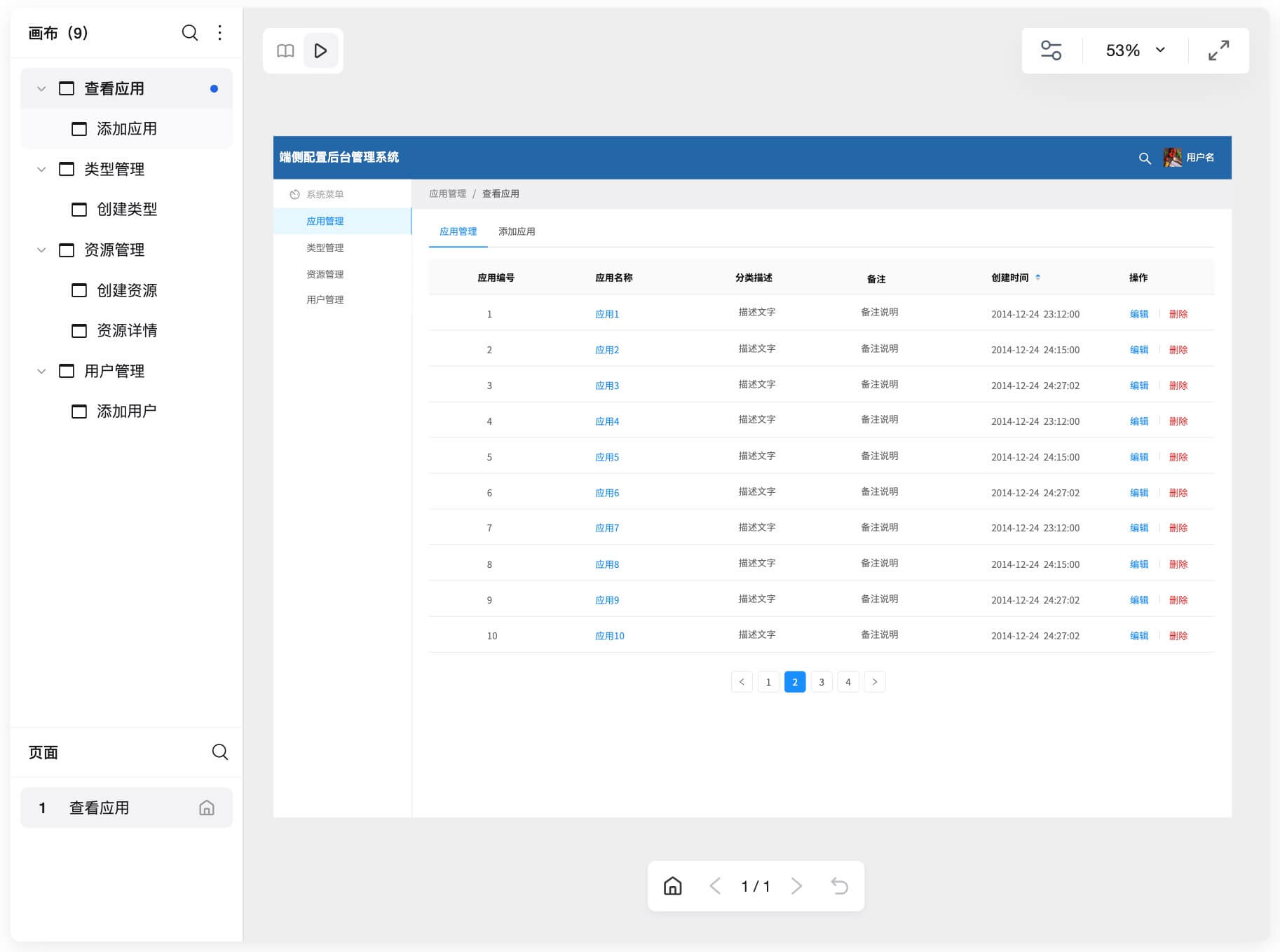Image resolution: width=1280 pixels, height=952 pixels.
Task: Collapse the 用户管理 tree node
Action: pos(41,372)
